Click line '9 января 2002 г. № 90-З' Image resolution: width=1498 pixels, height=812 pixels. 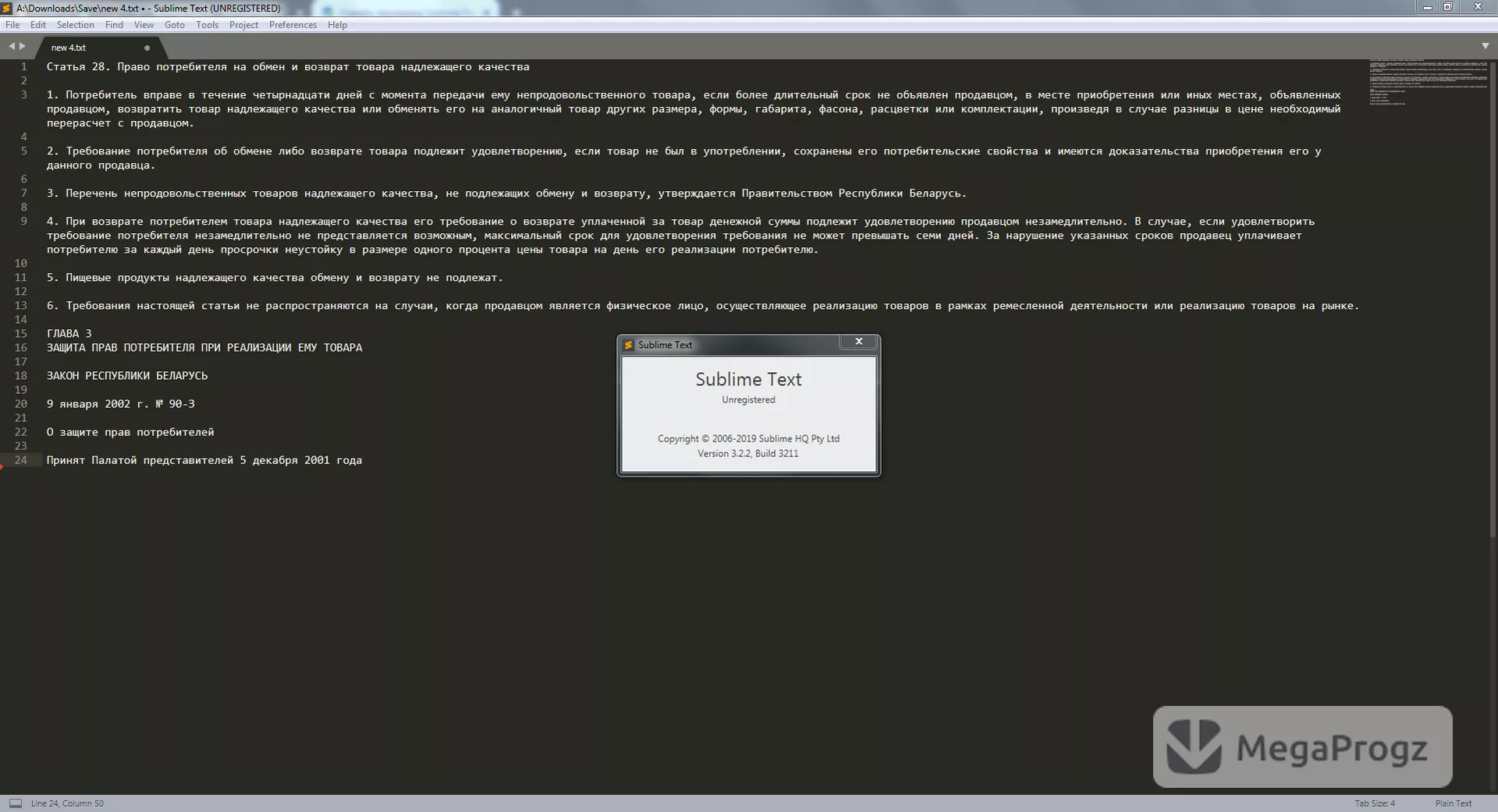coord(121,403)
